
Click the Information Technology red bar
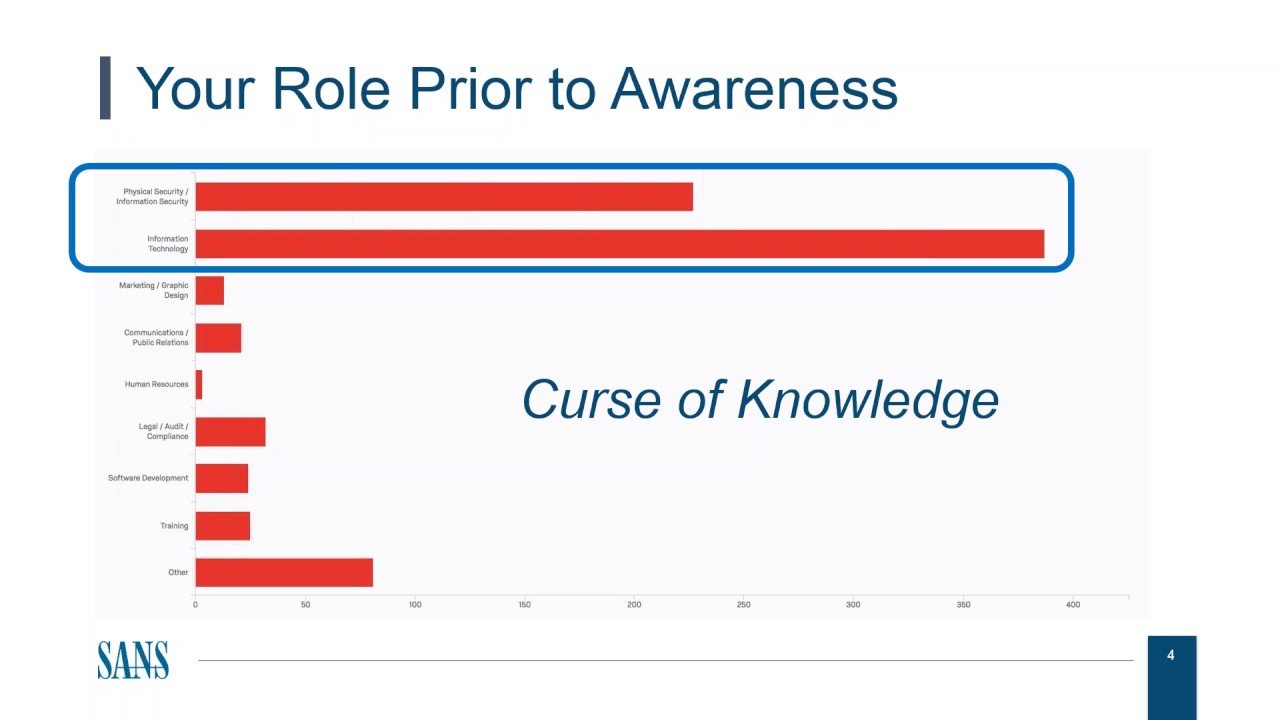(619, 244)
